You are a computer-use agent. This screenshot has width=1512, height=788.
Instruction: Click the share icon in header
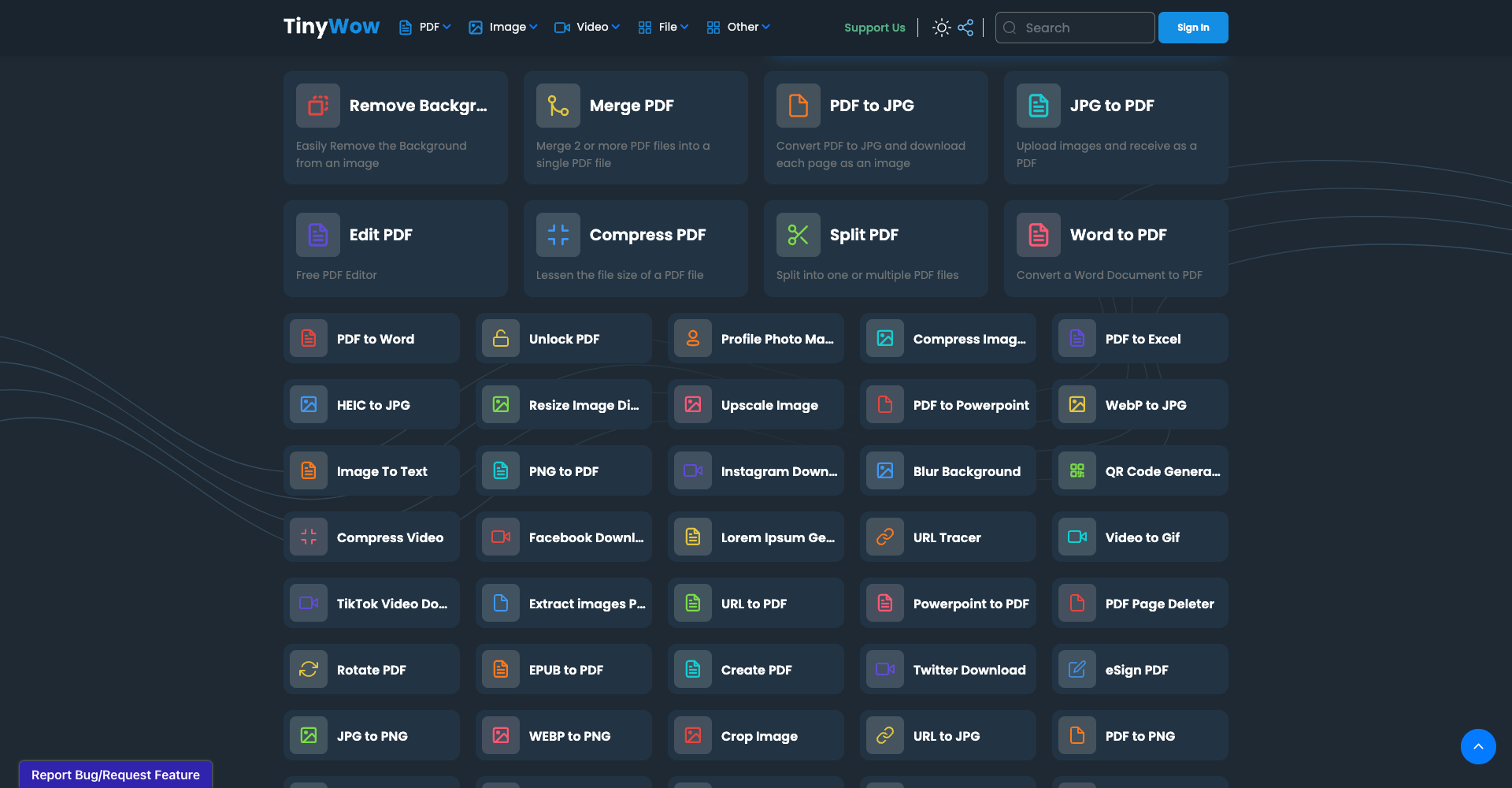pyautogui.click(x=965, y=28)
